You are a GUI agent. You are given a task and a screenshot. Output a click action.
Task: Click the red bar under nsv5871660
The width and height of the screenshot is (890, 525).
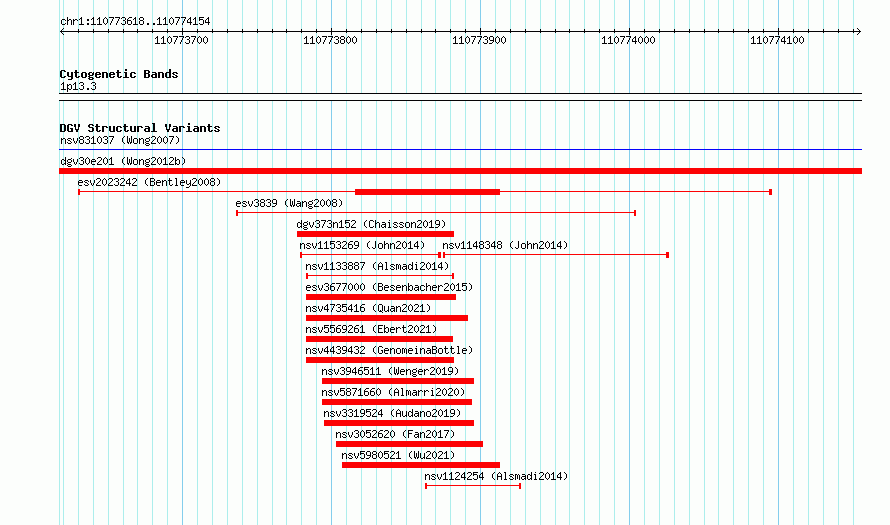click(397, 402)
